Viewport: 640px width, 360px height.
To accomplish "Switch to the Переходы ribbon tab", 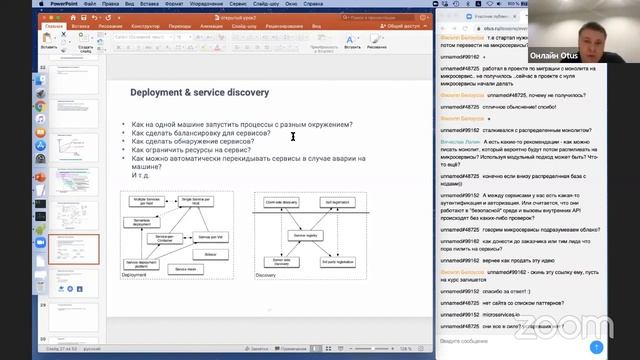I will (180, 26).
